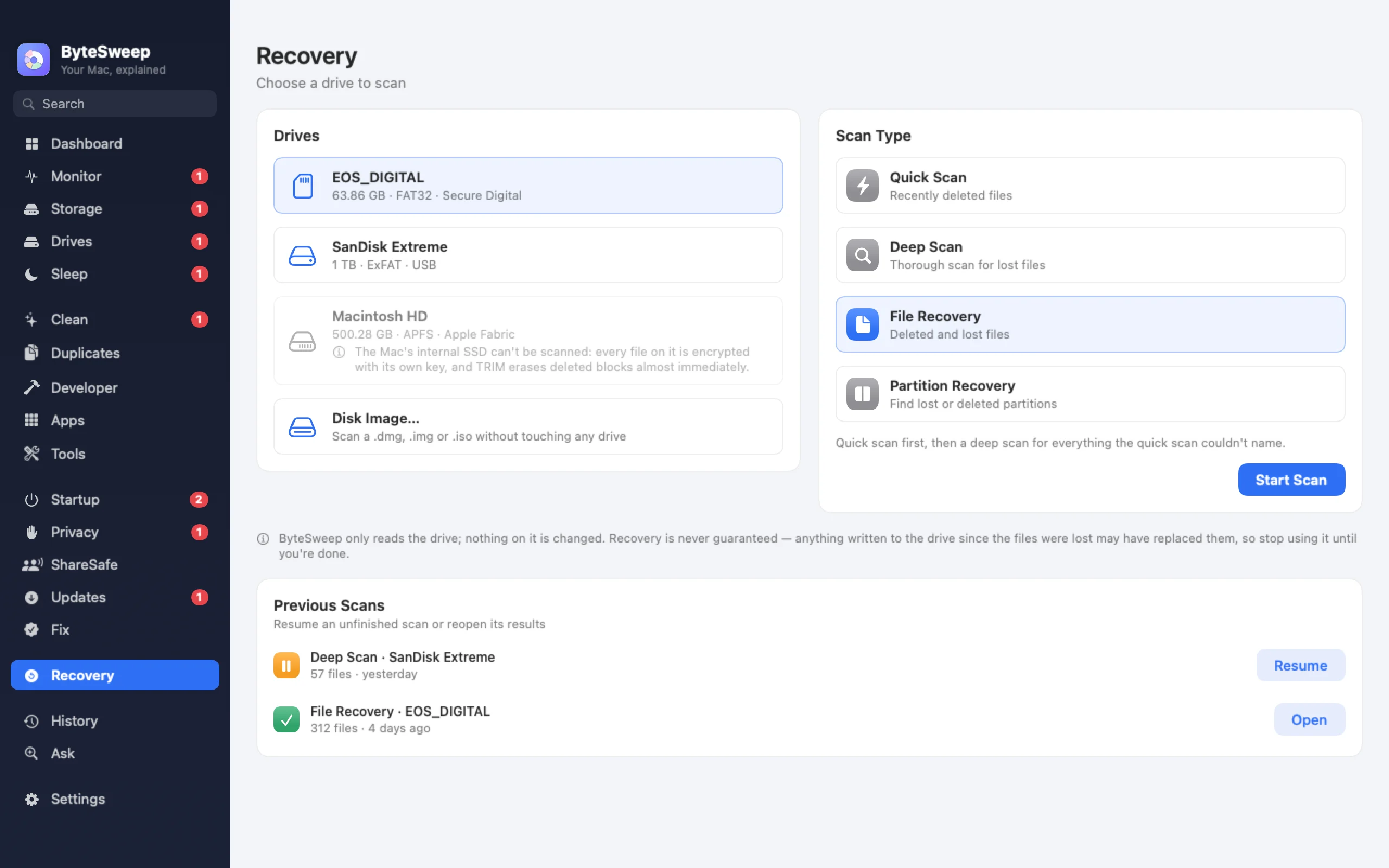Select the Deep Scan type
Viewport: 1389px width, 868px height.
click(1090, 255)
